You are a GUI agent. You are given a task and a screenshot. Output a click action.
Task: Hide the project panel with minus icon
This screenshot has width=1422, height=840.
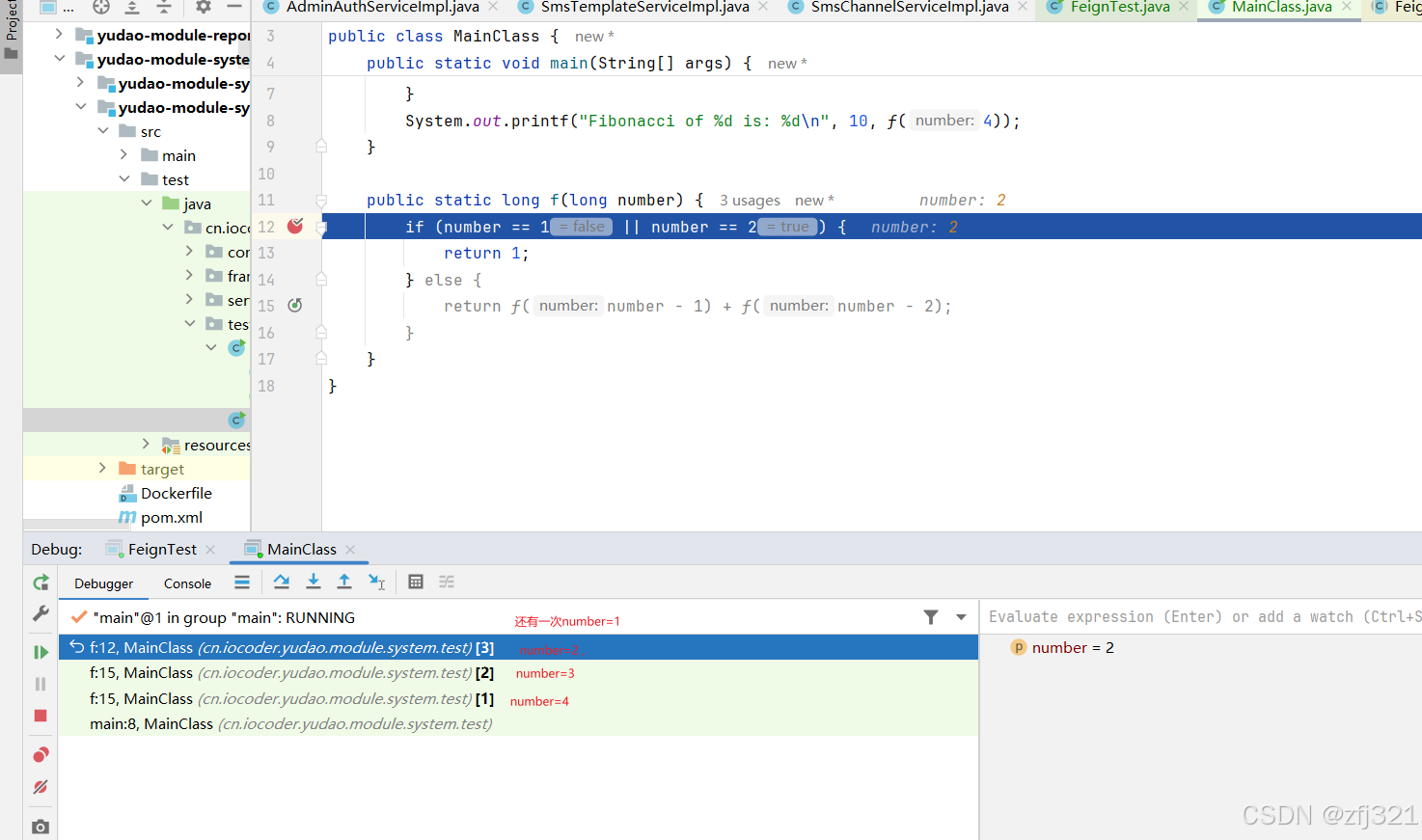point(234,7)
